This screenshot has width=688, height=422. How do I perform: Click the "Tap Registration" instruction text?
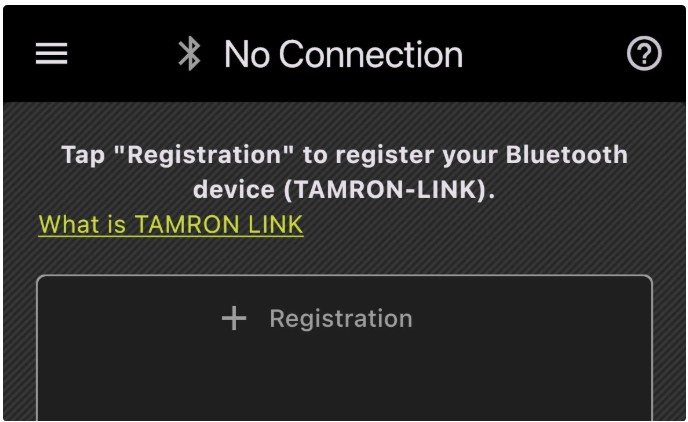344,156
